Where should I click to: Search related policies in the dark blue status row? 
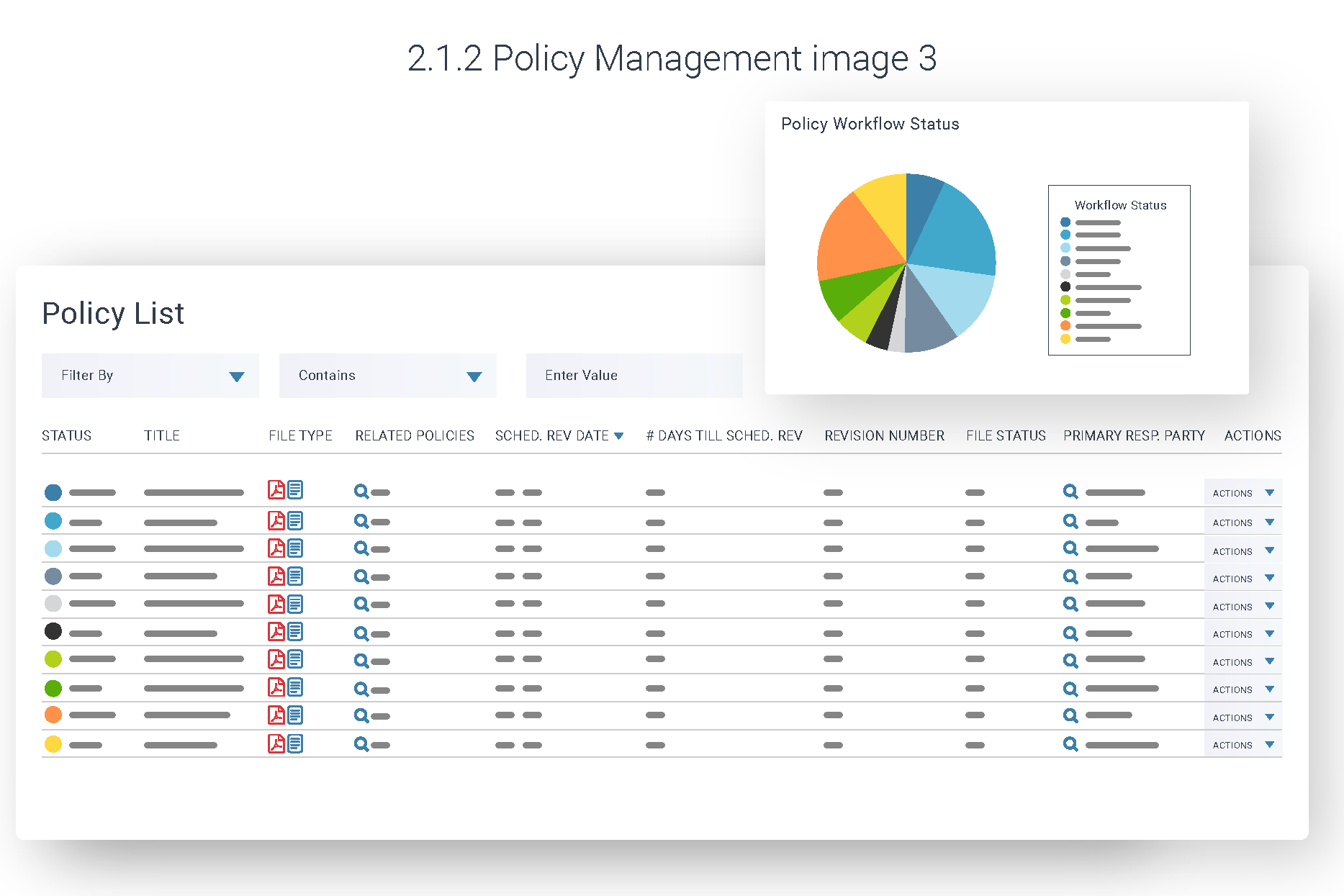(x=361, y=492)
